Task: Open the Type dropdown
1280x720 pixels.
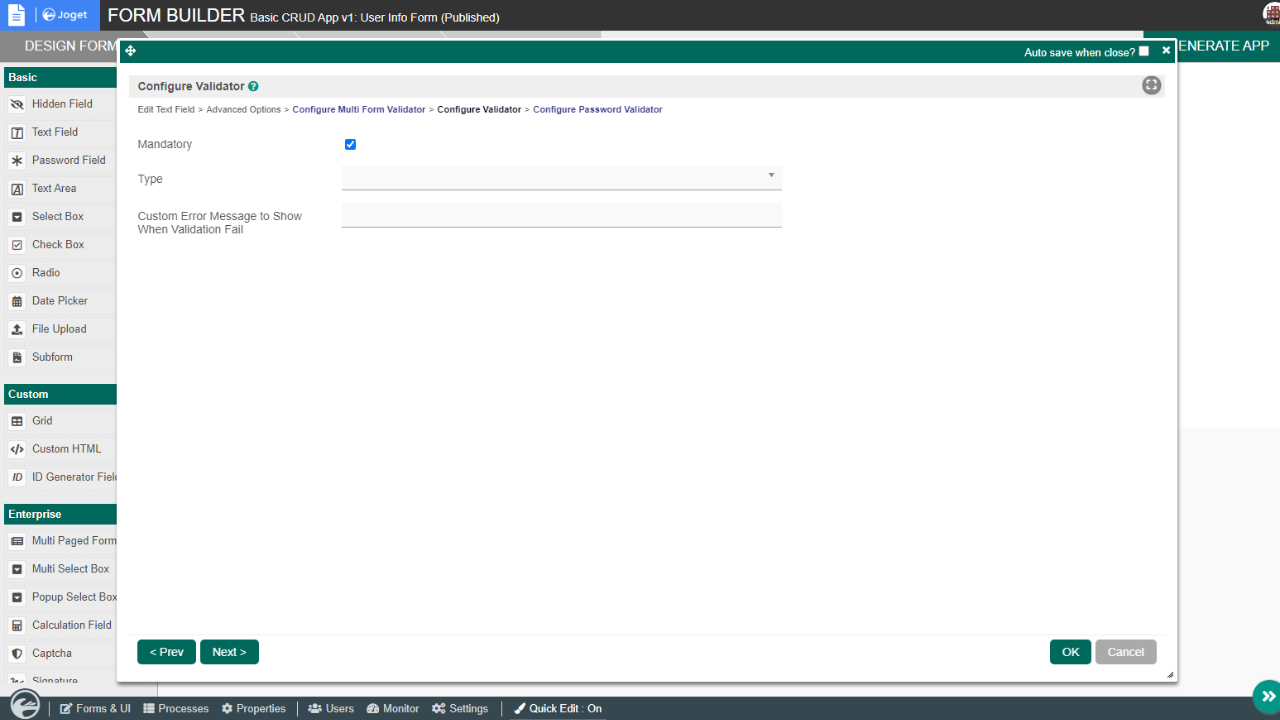Action: [561, 178]
